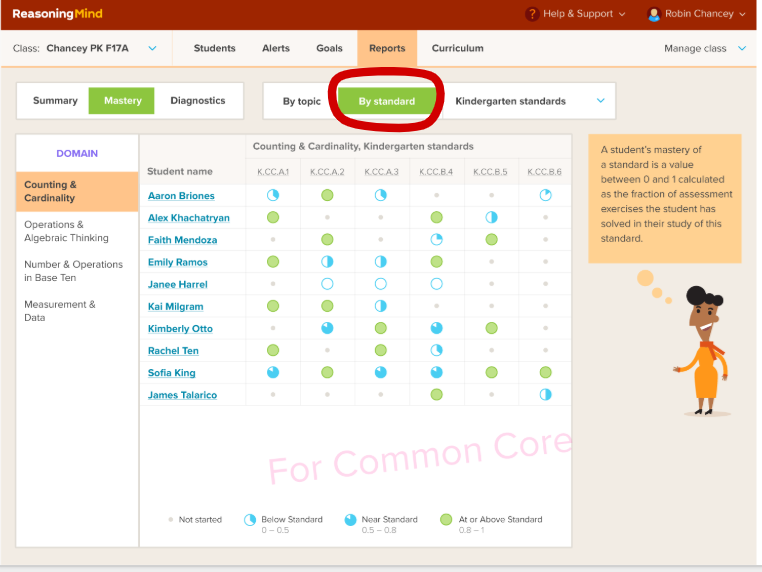Click the K.CC.A.3 column header
Image resolution: width=762 pixels, height=572 pixels.
[x=381, y=172]
